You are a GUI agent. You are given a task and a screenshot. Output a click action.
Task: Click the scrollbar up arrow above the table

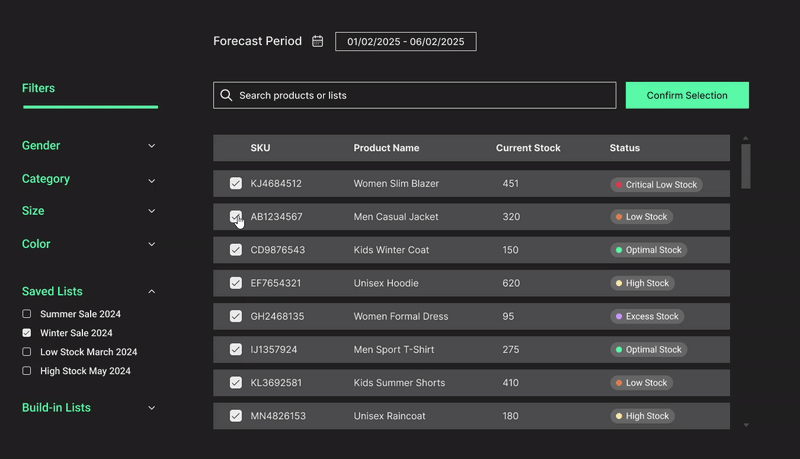pyautogui.click(x=746, y=139)
